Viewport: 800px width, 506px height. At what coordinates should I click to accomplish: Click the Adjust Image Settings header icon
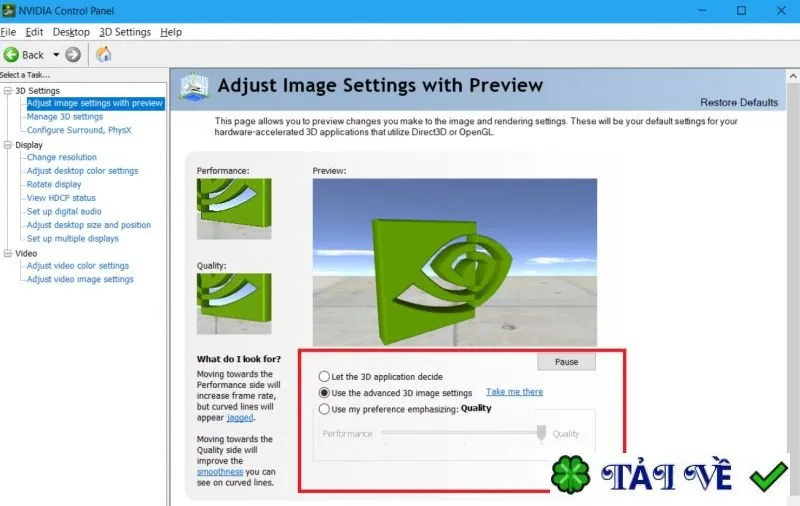pyautogui.click(x=194, y=87)
